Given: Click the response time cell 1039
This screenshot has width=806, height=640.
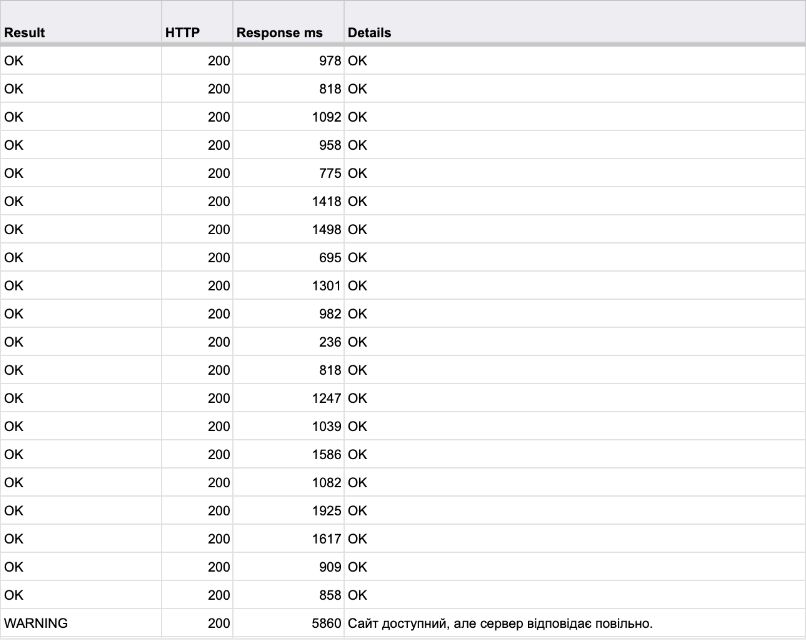Looking at the screenshot, I should point(288,426).
